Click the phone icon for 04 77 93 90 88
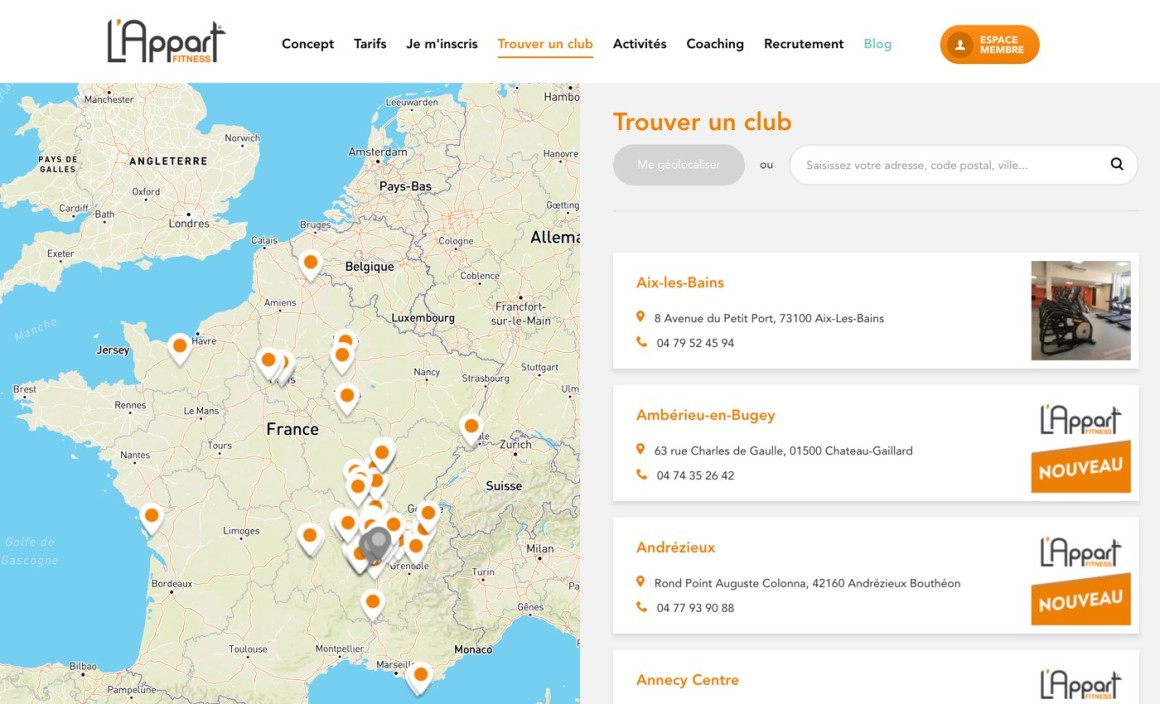The image size is (1160, 704). (x=641, y=606)
